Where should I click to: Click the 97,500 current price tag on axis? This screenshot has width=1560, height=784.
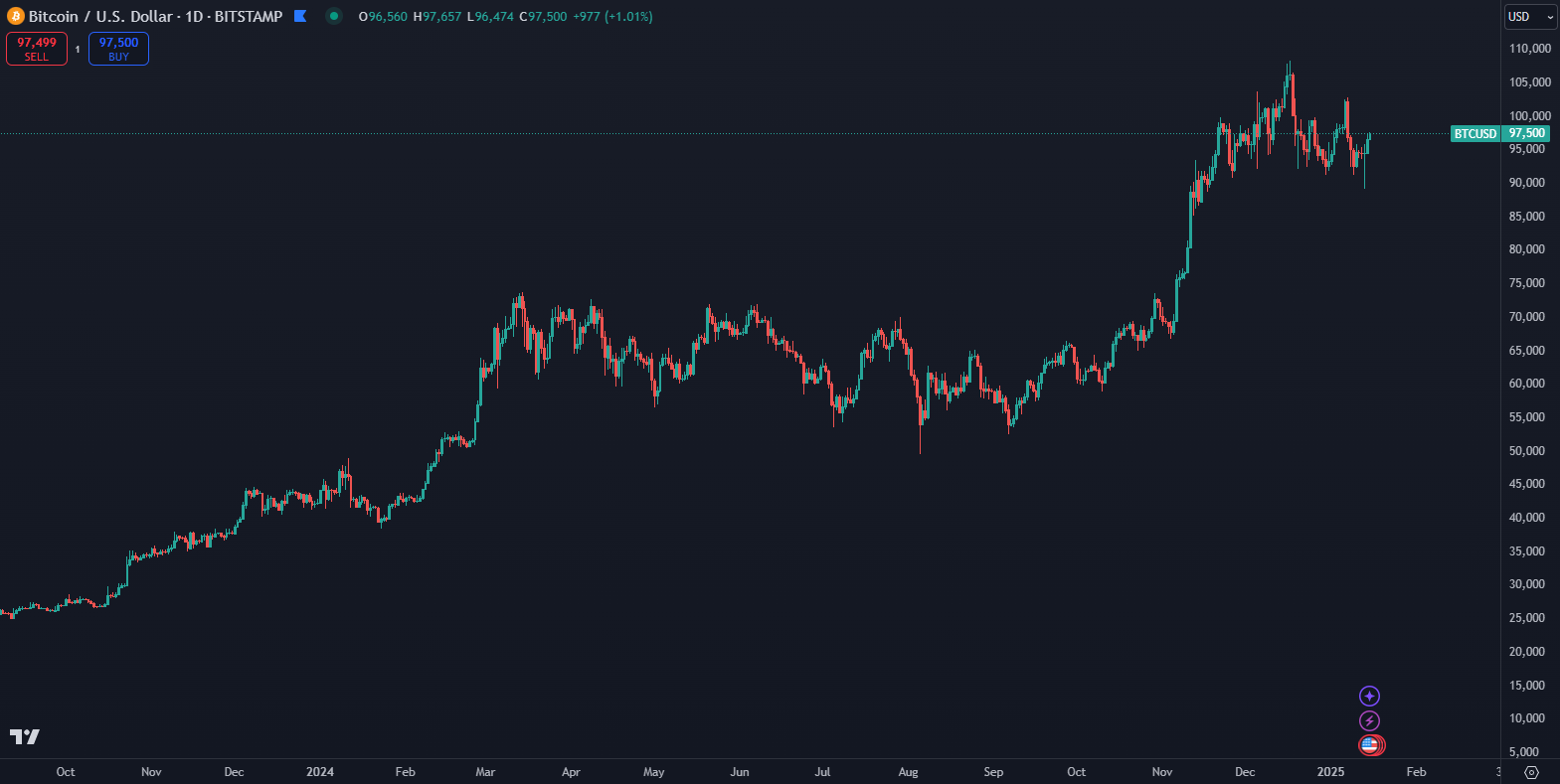[1526, 133]
